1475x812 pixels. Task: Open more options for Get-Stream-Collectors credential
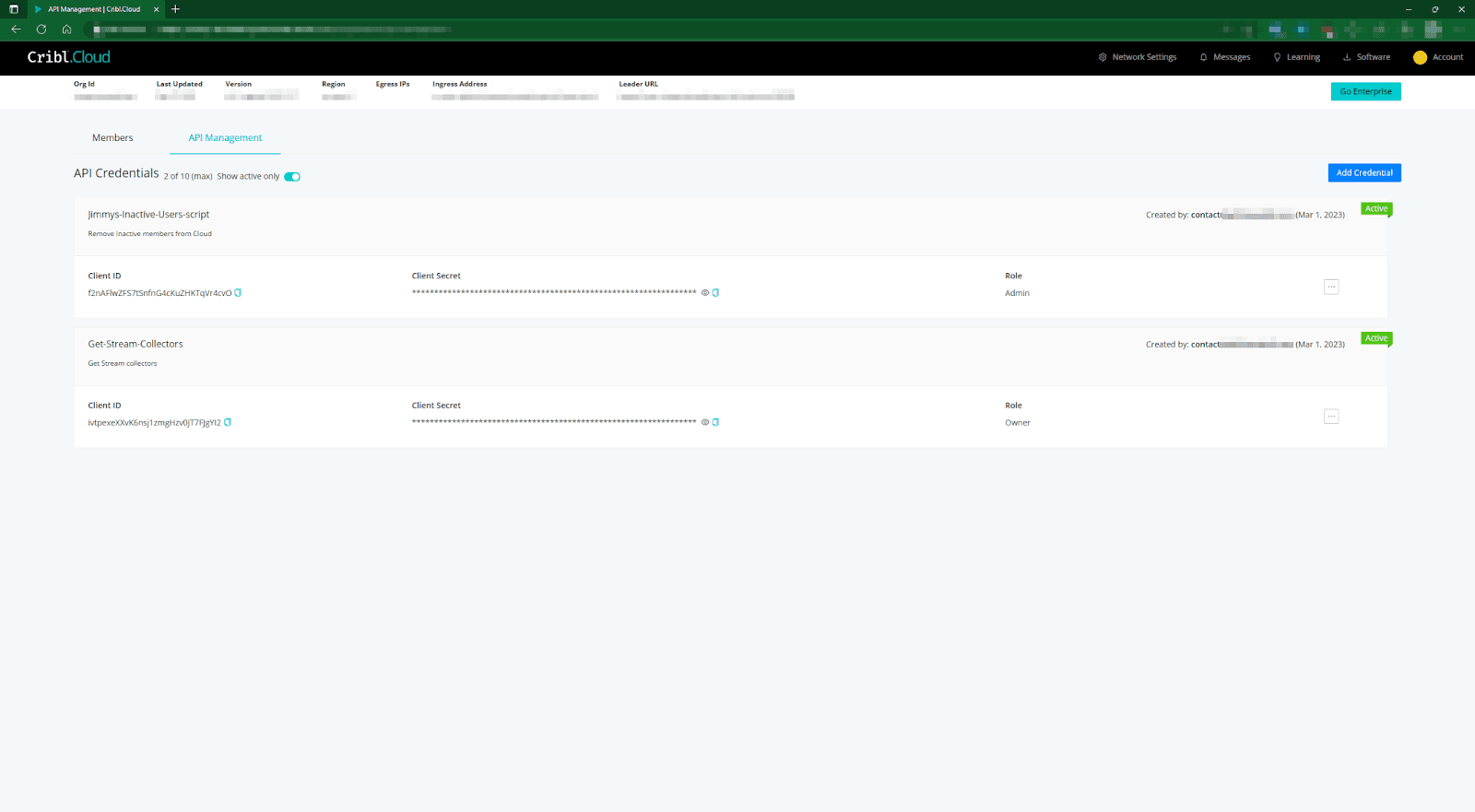pos(1330,417)
